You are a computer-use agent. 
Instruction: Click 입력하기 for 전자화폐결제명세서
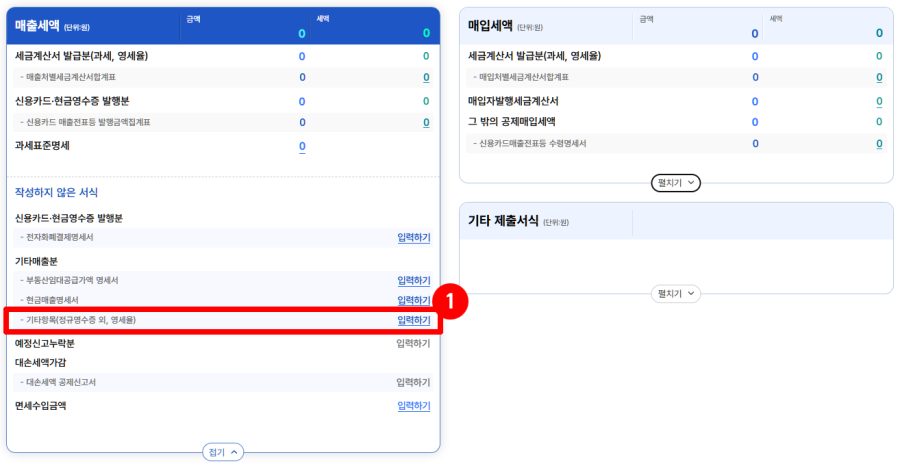(x=413, y=237)
